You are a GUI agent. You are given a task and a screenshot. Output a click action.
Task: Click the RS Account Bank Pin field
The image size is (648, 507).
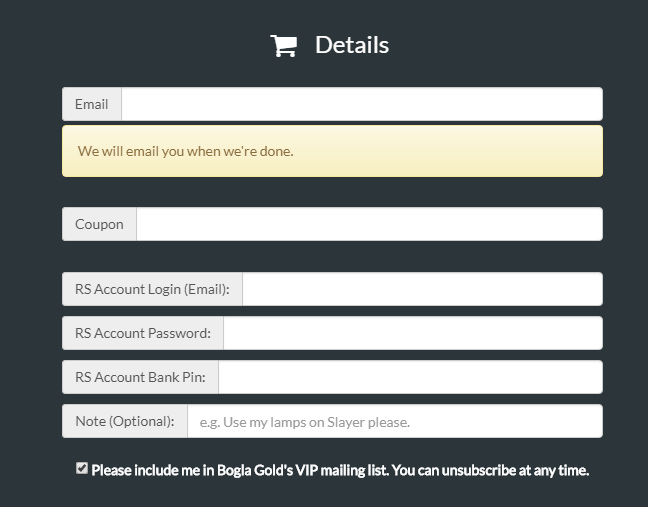point(410,377)
